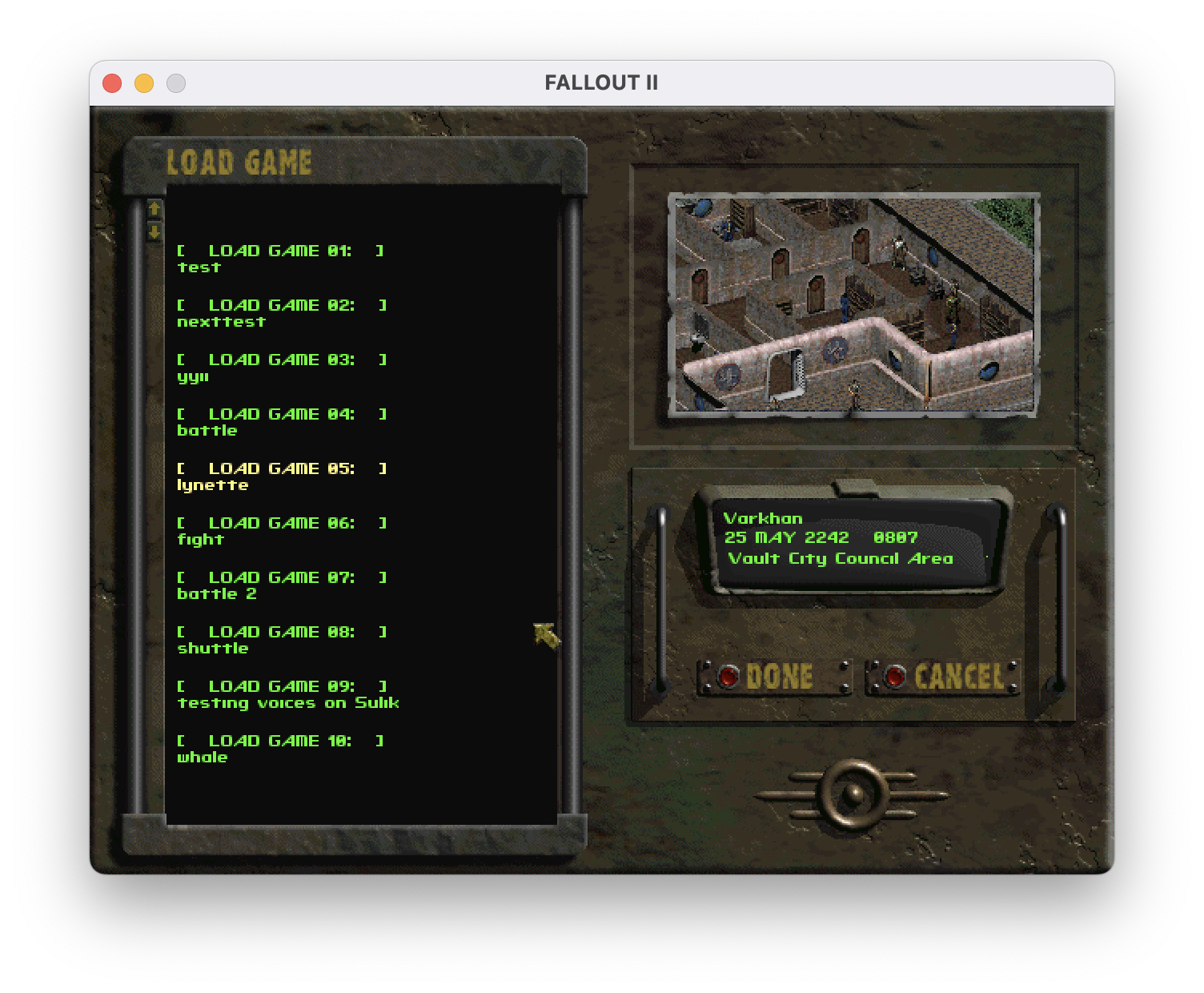The height and width of the screenshot is (993, 1204).
Task: Pick the first 'battle' save description
Action: pyautogui.click(x=207, y=431)
